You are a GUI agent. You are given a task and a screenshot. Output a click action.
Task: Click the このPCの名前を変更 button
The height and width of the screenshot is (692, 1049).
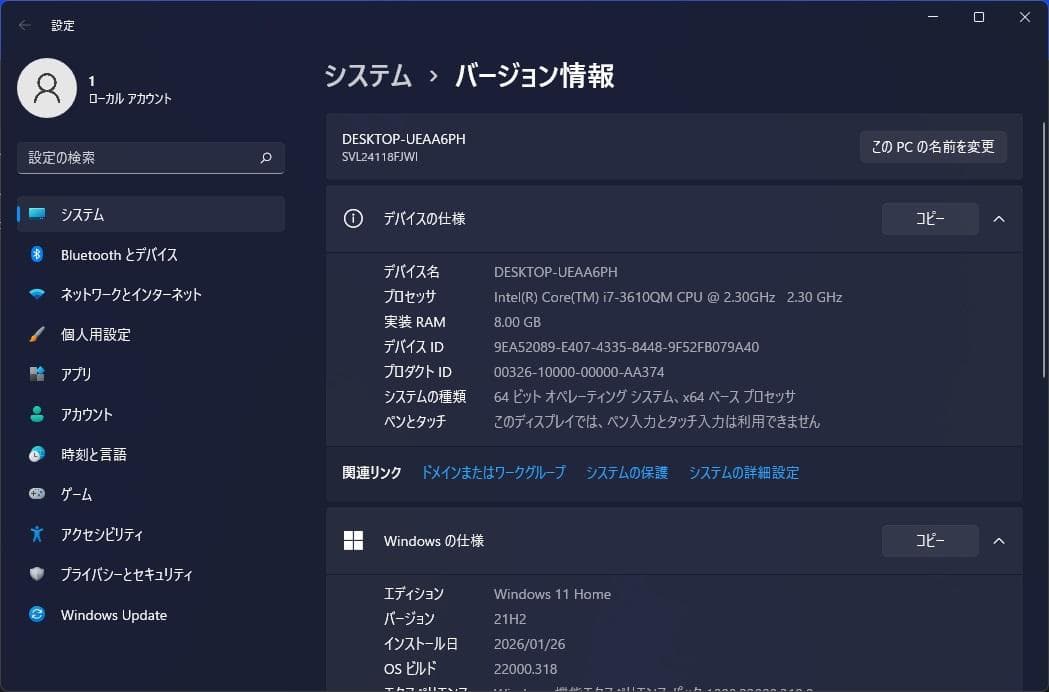(932, 146)
